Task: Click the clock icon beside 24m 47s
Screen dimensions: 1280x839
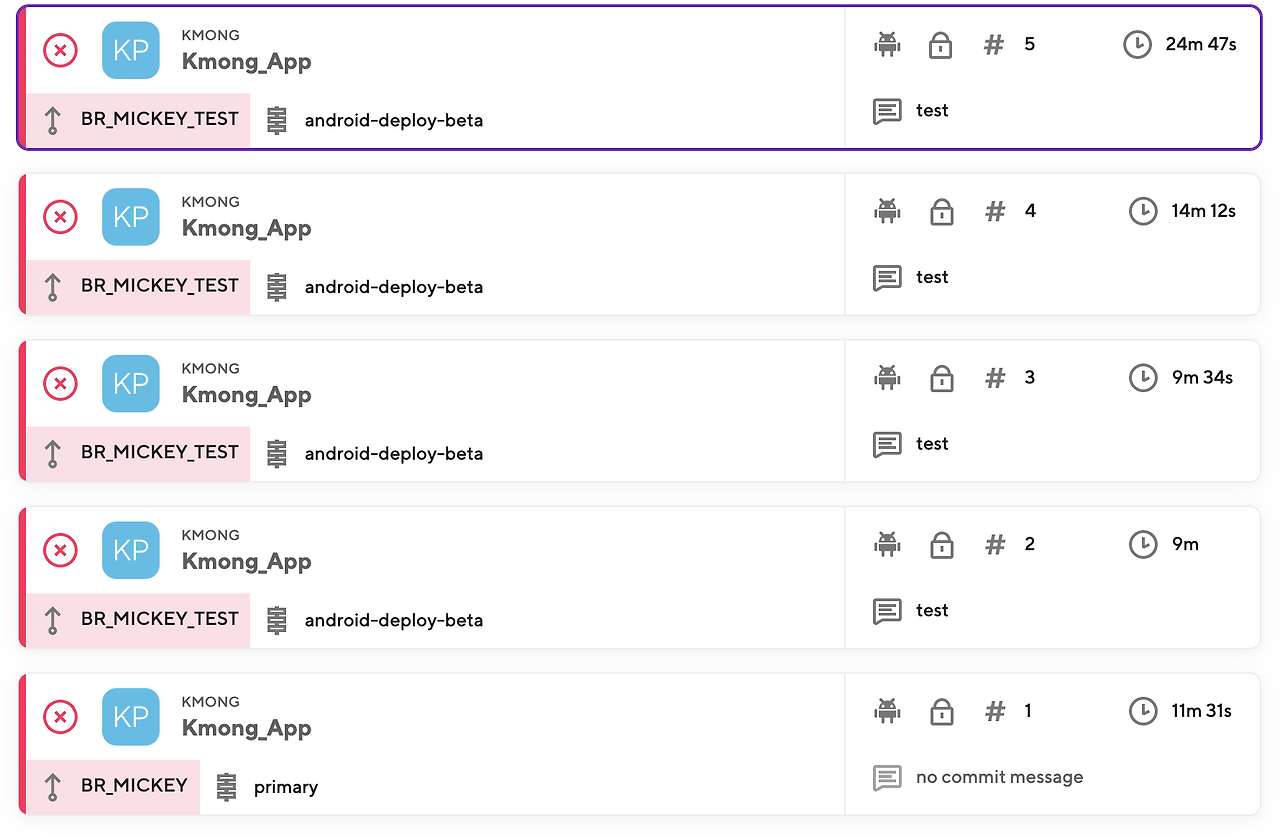Action: (x=1138, y=45)
